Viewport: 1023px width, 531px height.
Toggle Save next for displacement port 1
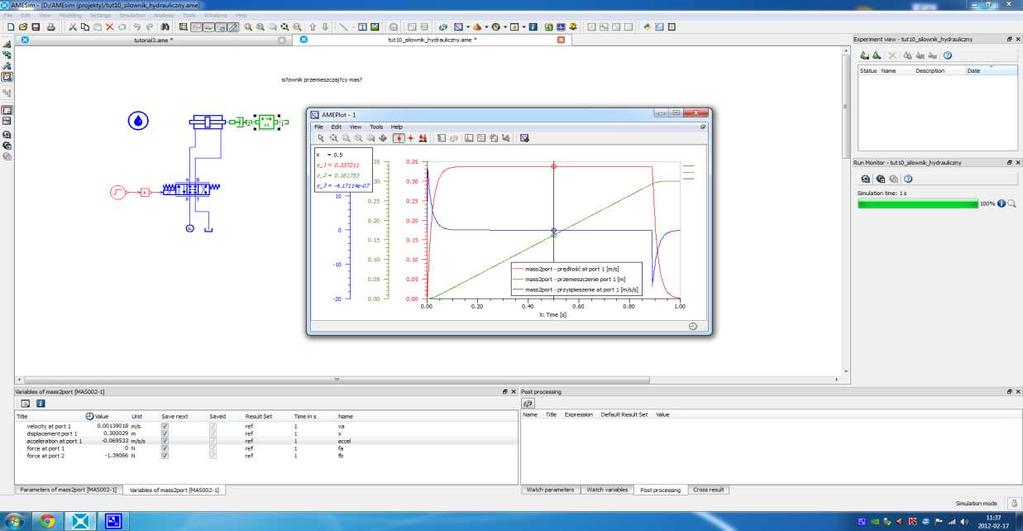click(164, 434)
